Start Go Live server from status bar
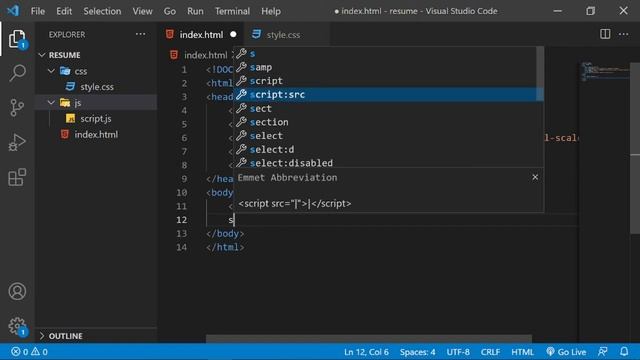 [566, 351]
